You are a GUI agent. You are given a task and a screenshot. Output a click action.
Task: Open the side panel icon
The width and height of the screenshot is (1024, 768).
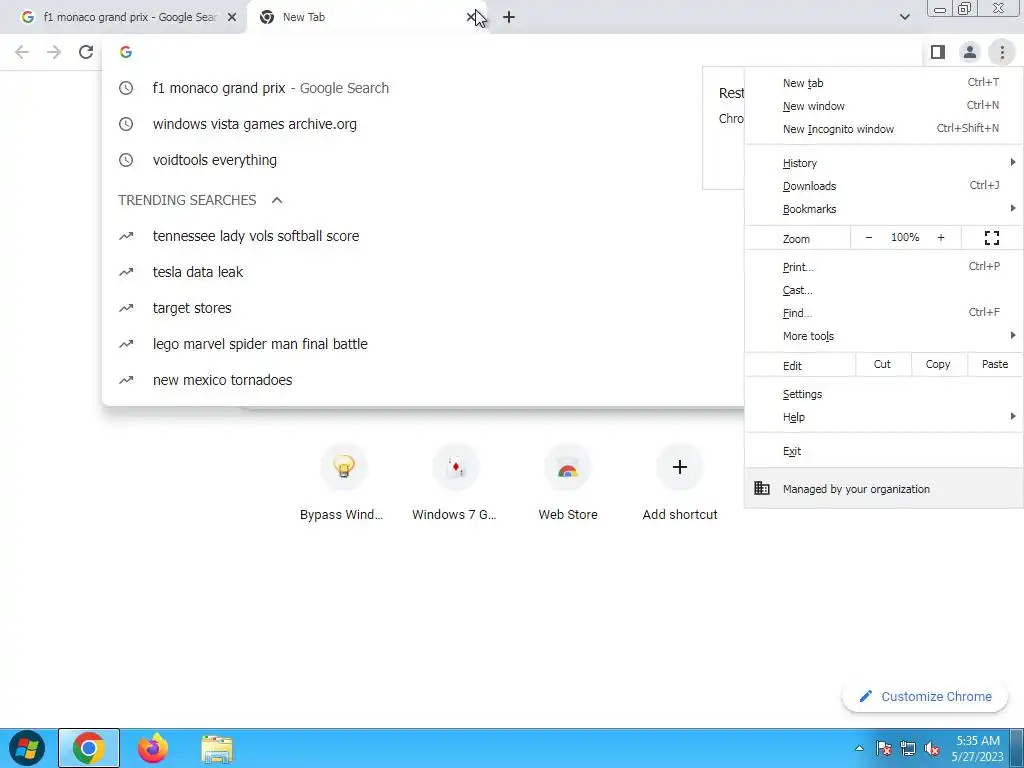tap(938, 52)
